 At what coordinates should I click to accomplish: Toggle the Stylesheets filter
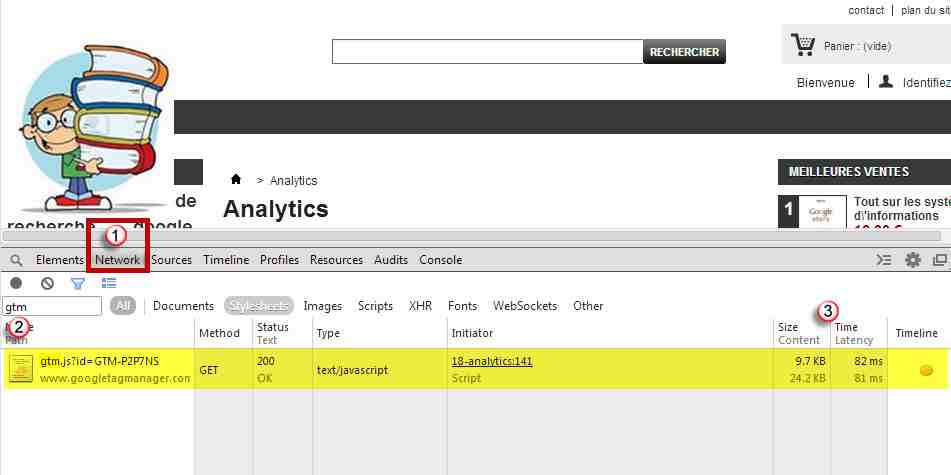pos(259,306)
